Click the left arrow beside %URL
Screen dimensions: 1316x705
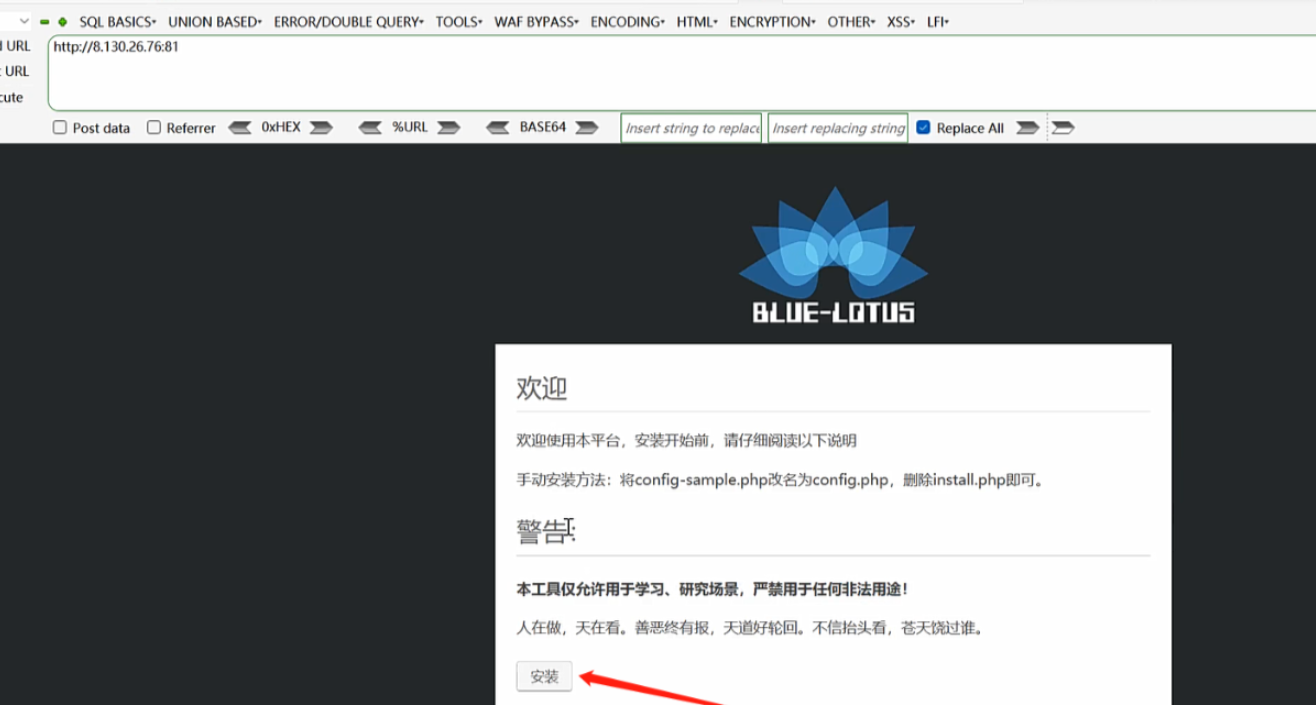(x=370, y=128)
